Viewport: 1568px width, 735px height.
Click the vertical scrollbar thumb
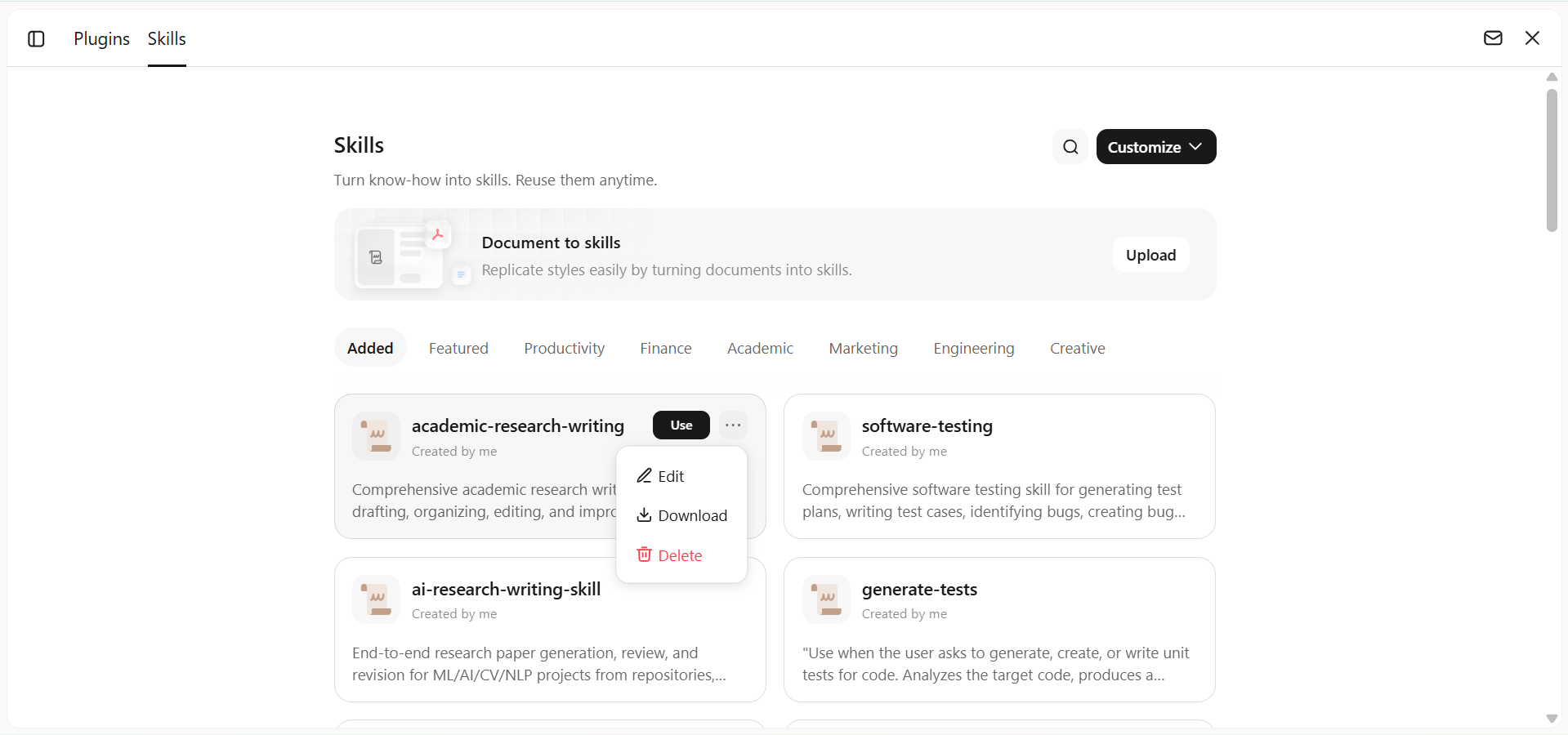pos(1552,160)
